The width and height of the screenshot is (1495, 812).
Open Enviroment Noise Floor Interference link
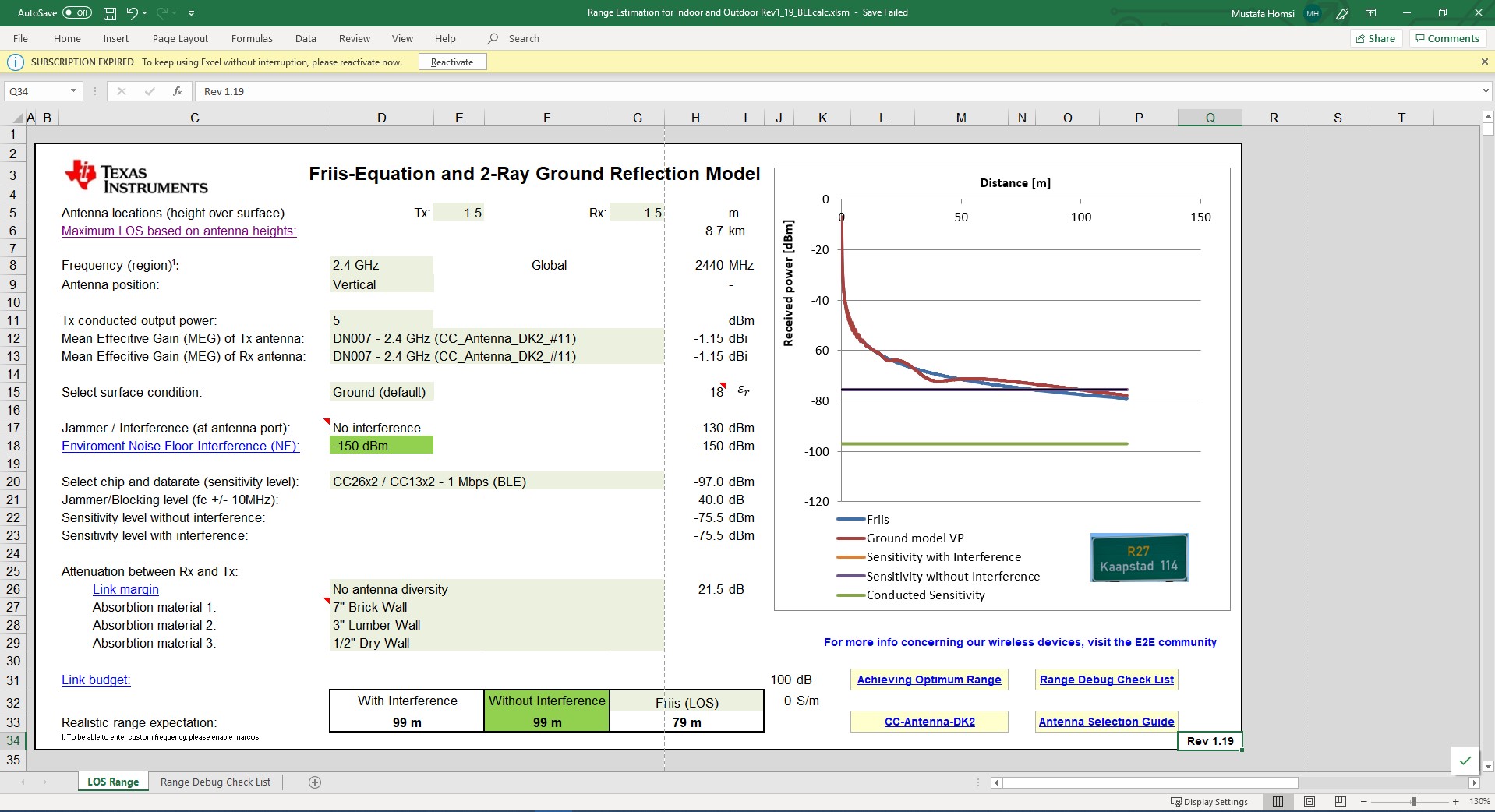point(181,446)
